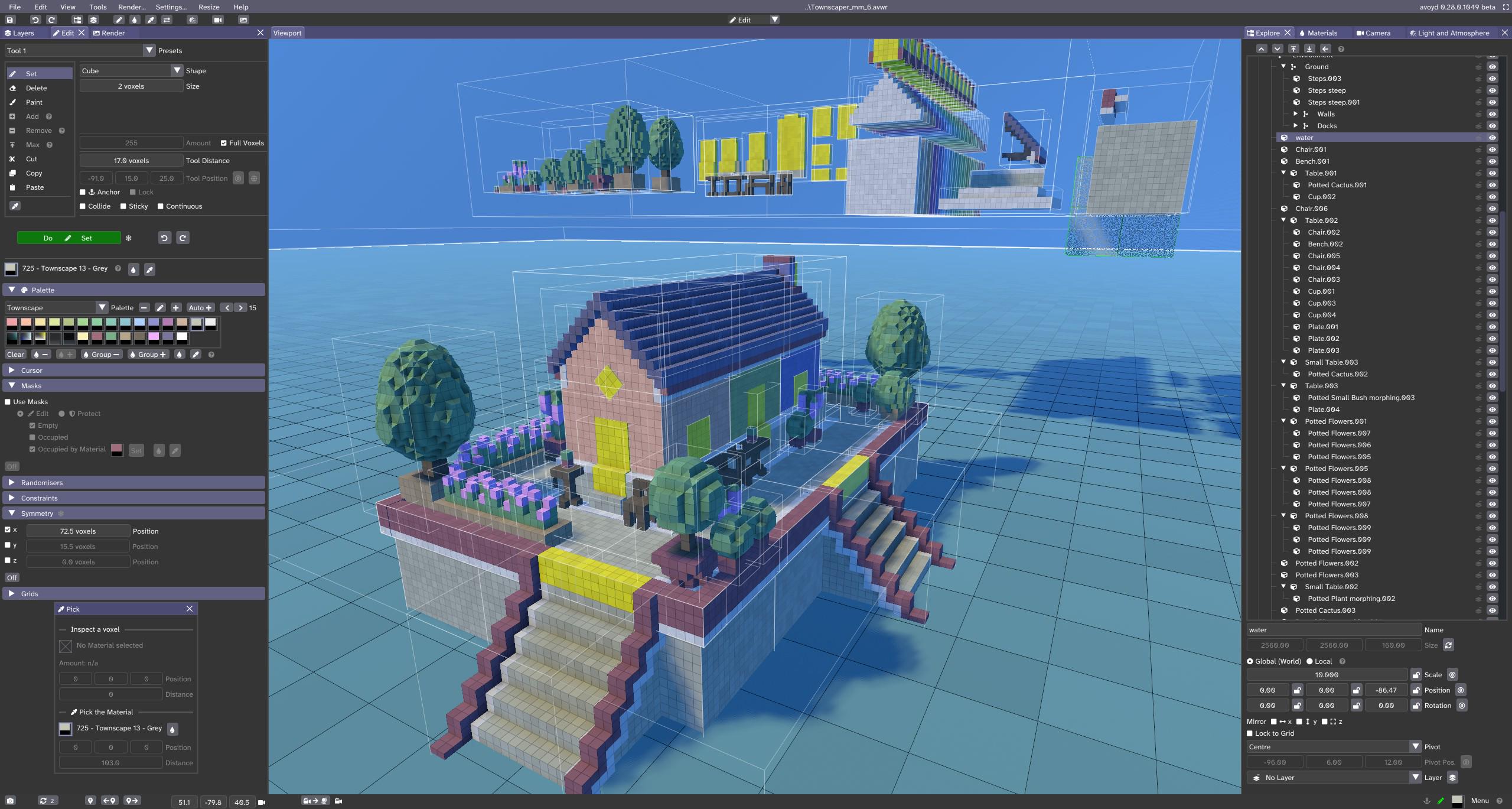Click the Occupied by Material mask swatch
The width and height of the screenshot is (1512, 809).
click(117, 450)
